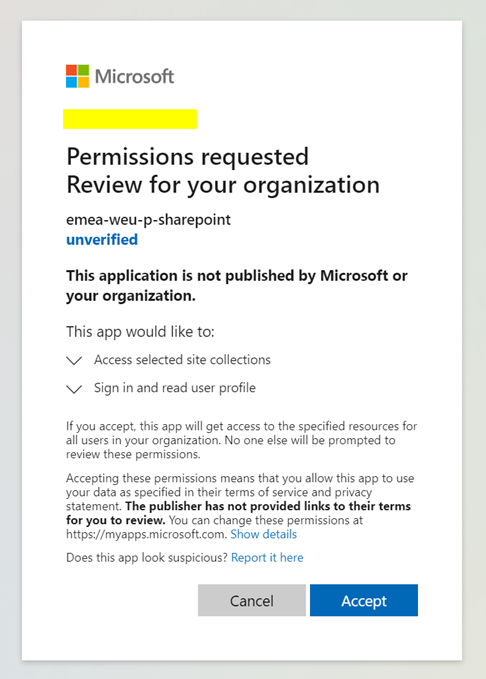Click the emea-weu-p-sharepoint app name

click(148, 220)
